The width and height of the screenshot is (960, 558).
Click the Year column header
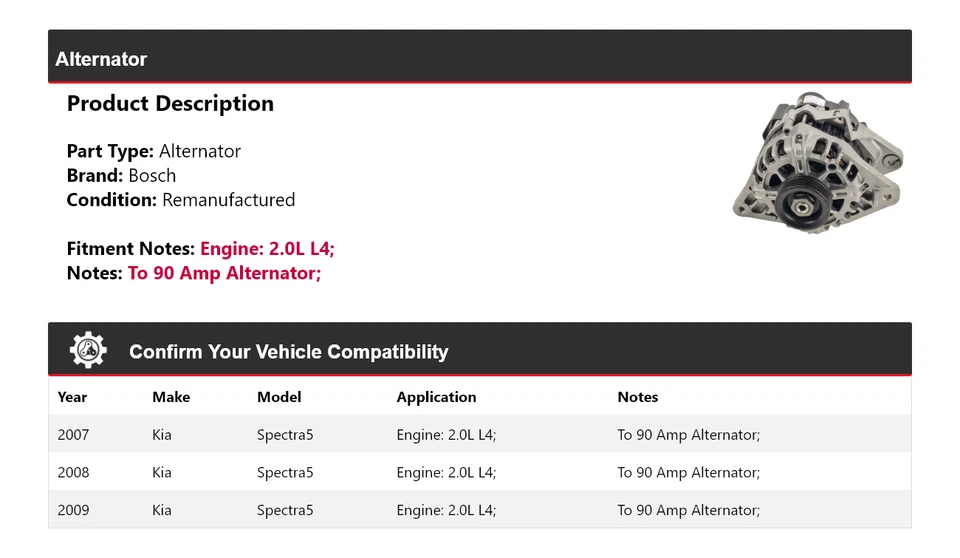(x=72, y=397)
